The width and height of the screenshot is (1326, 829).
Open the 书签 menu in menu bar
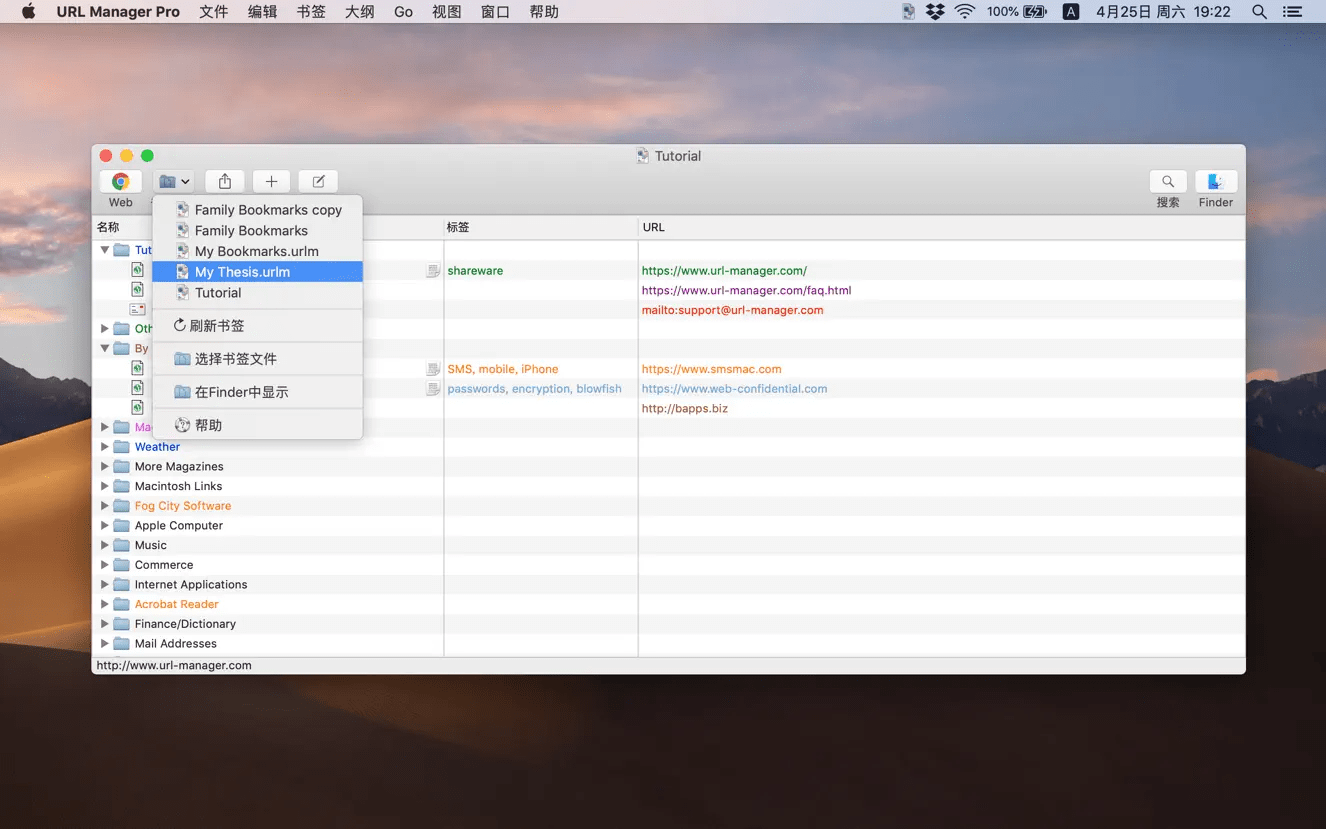[311, 12]
